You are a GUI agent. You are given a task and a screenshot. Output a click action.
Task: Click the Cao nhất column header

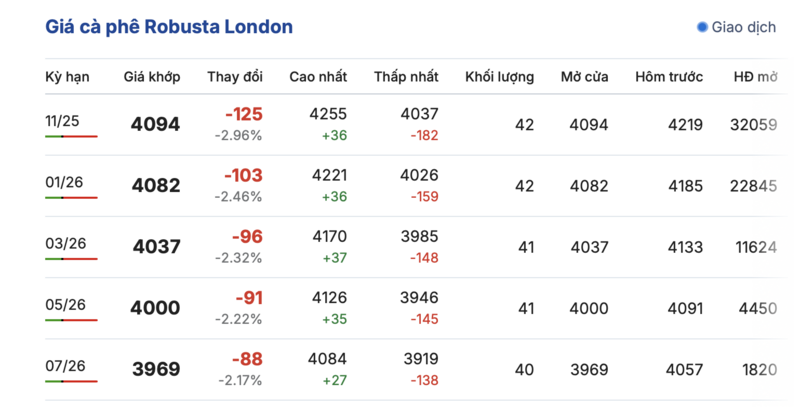point(318,77)
